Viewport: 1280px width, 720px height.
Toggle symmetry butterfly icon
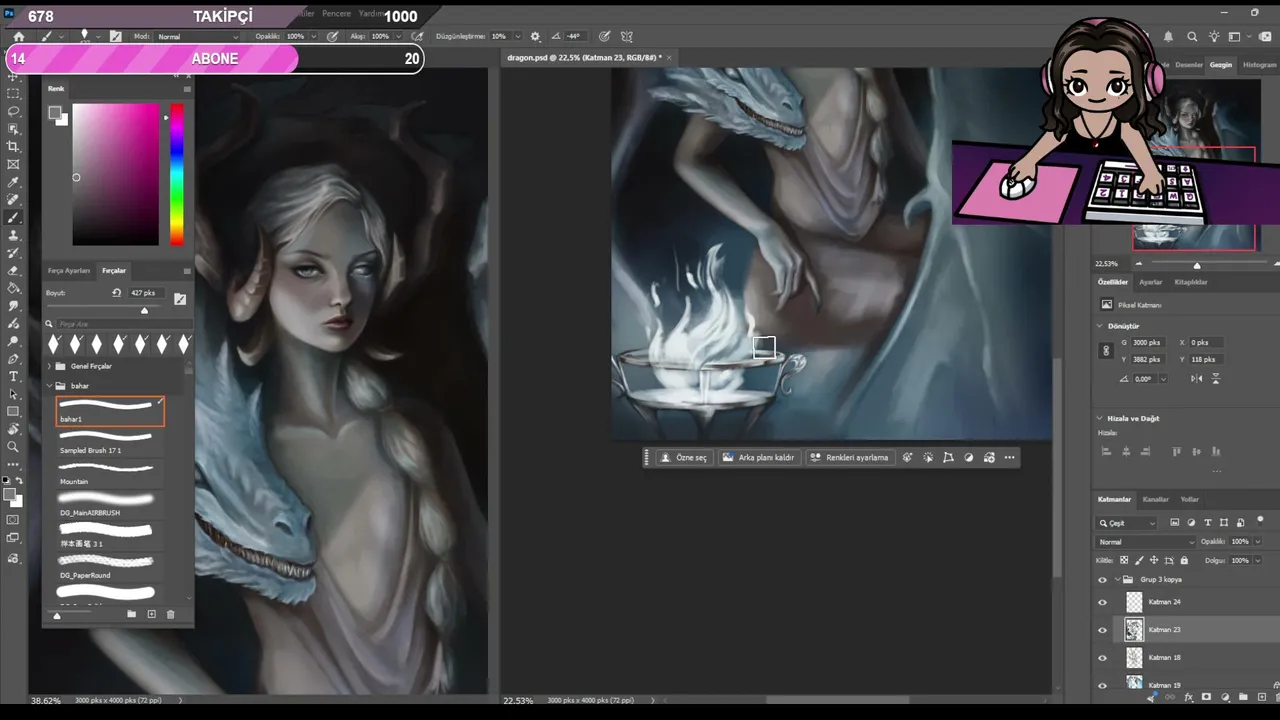point(627,37)
